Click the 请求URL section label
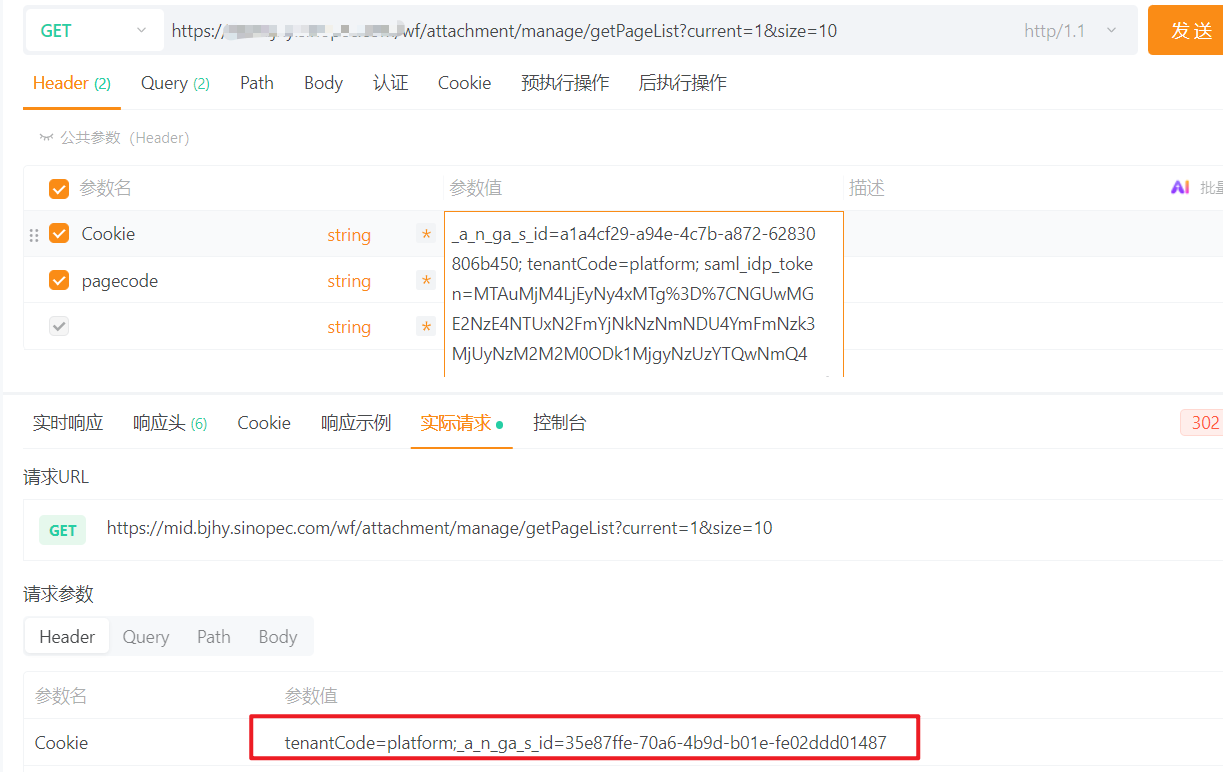The width and height of the screenshot is (1223, 772). coord(56,477)
